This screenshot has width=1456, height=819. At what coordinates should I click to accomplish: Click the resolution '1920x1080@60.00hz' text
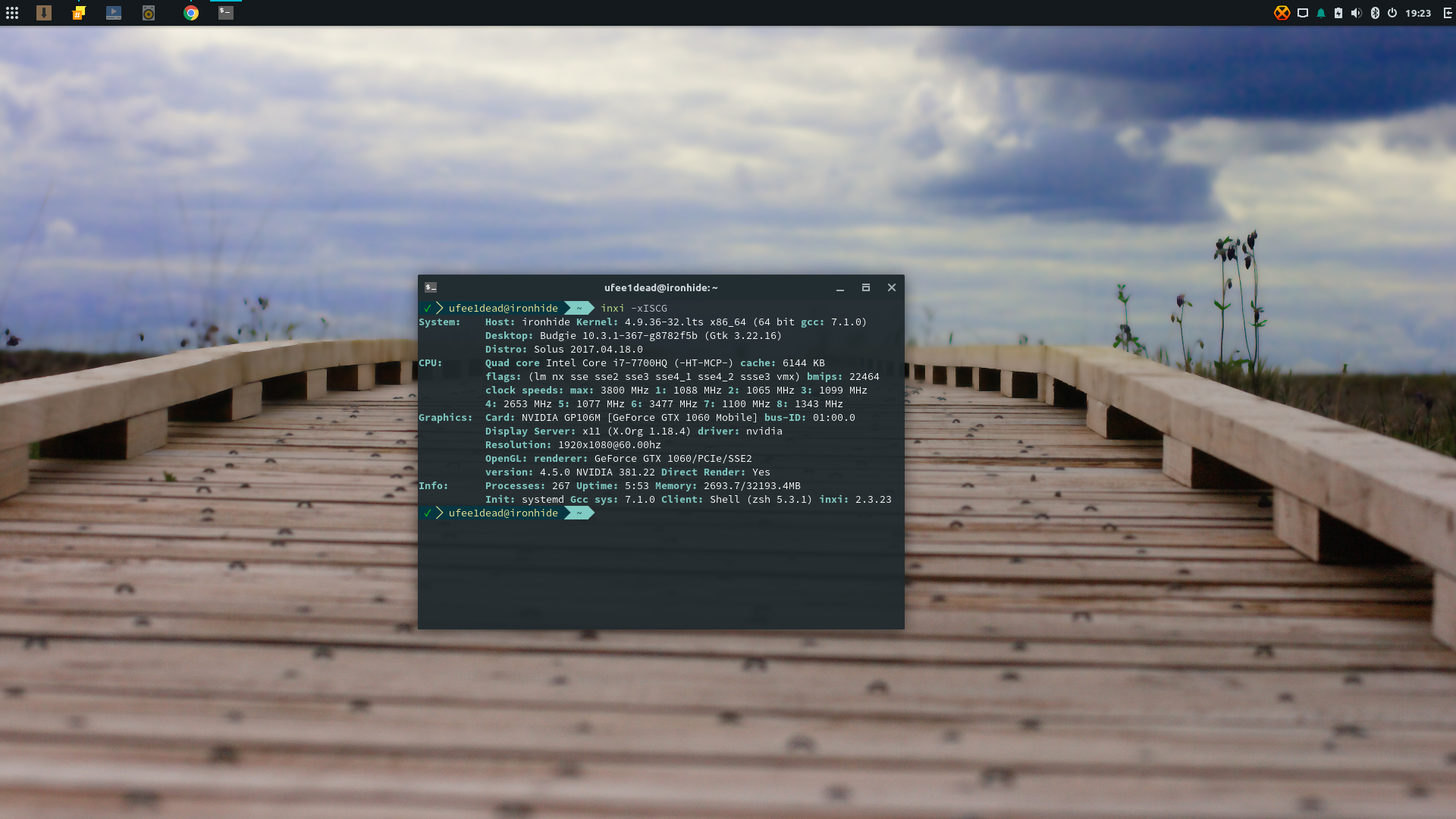(610, 445)
